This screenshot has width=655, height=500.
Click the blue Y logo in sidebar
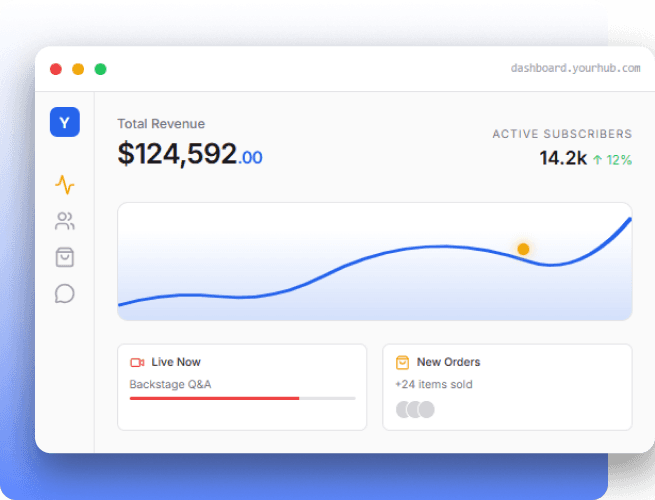(65, 122)
